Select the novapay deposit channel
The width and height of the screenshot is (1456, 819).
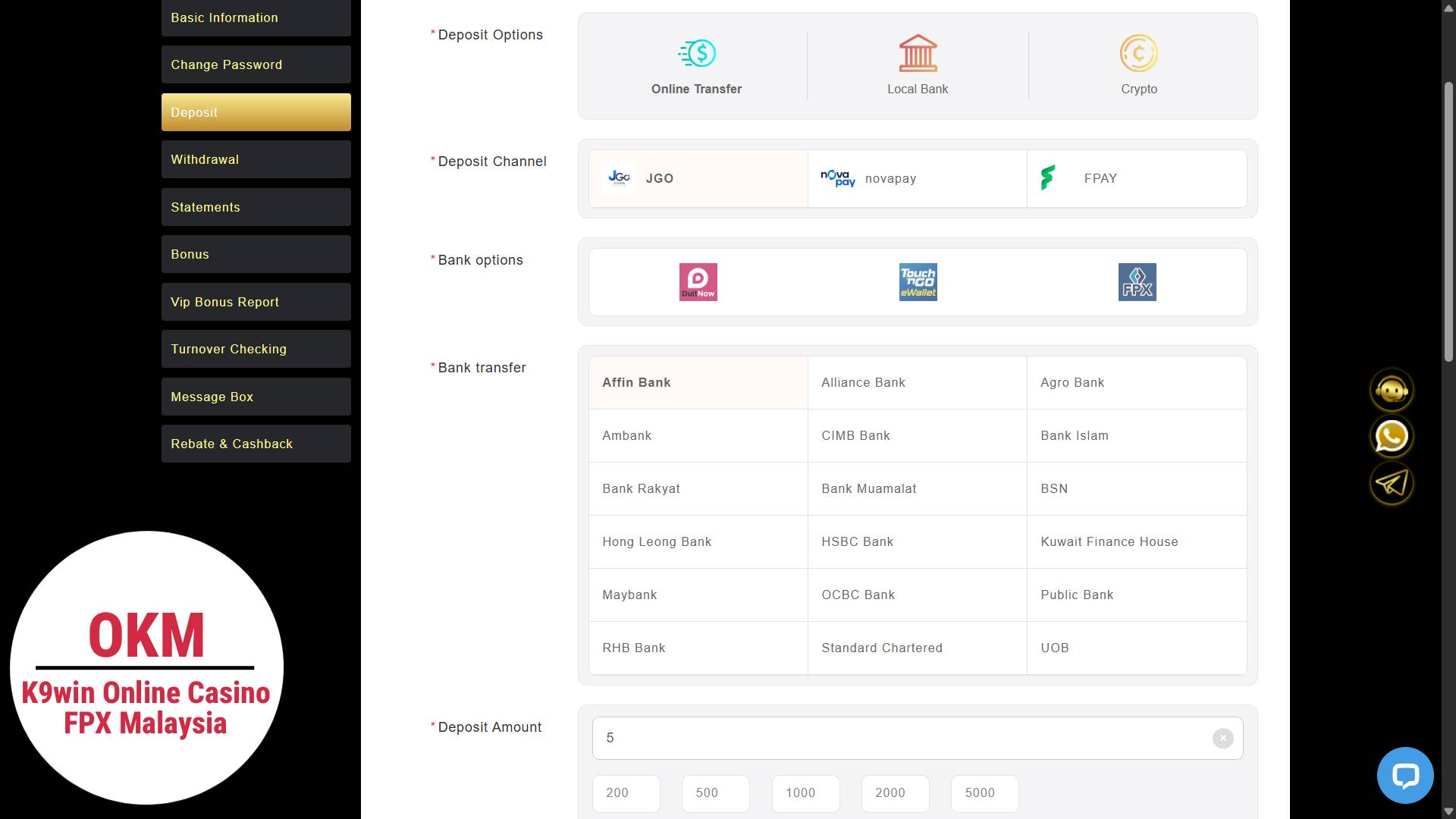[918, 178]
